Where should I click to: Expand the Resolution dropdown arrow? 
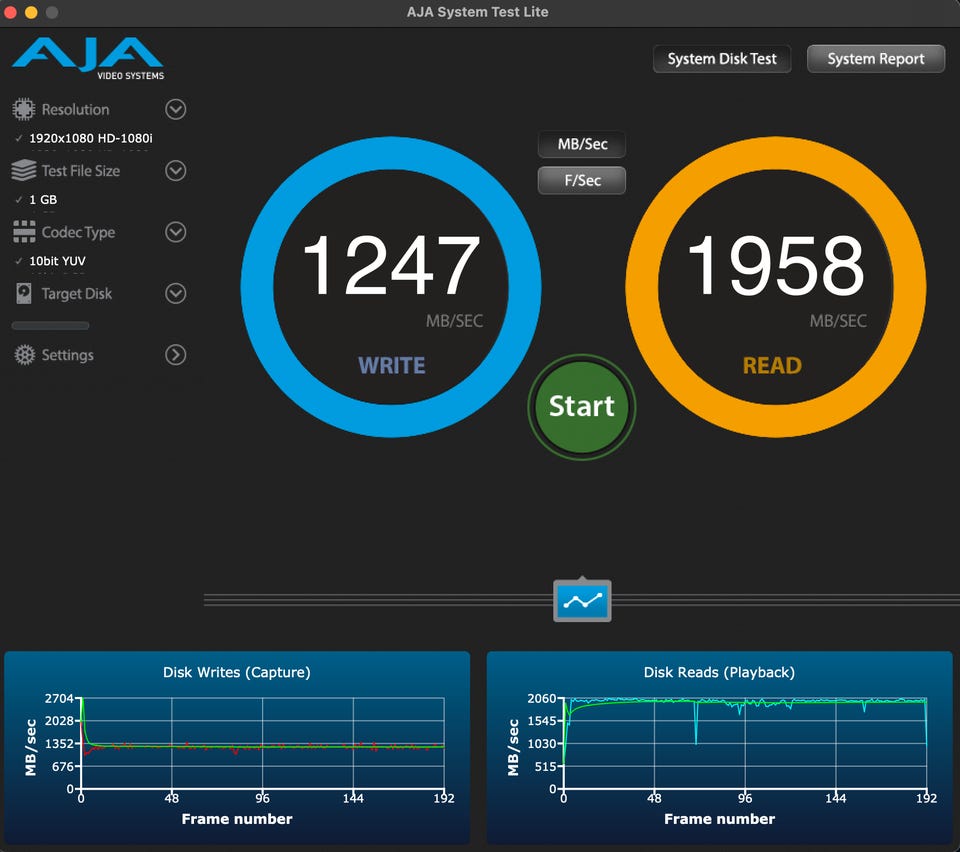tap(176, 110)
